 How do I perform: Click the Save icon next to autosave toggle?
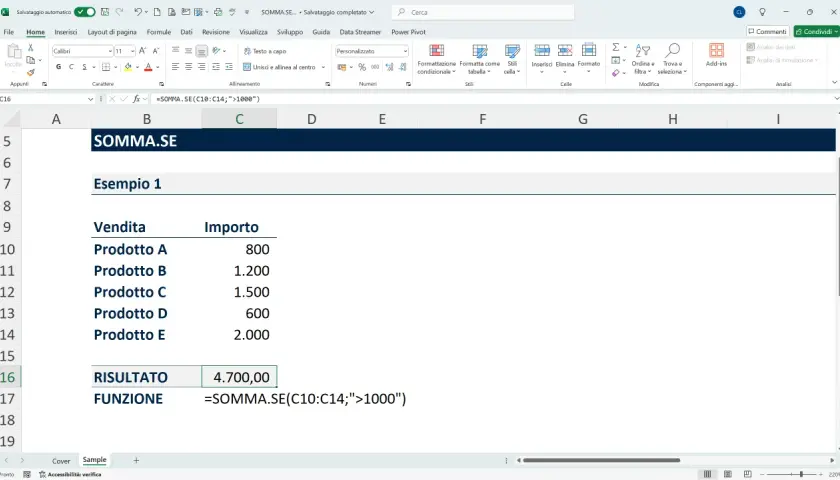[106, 12]
